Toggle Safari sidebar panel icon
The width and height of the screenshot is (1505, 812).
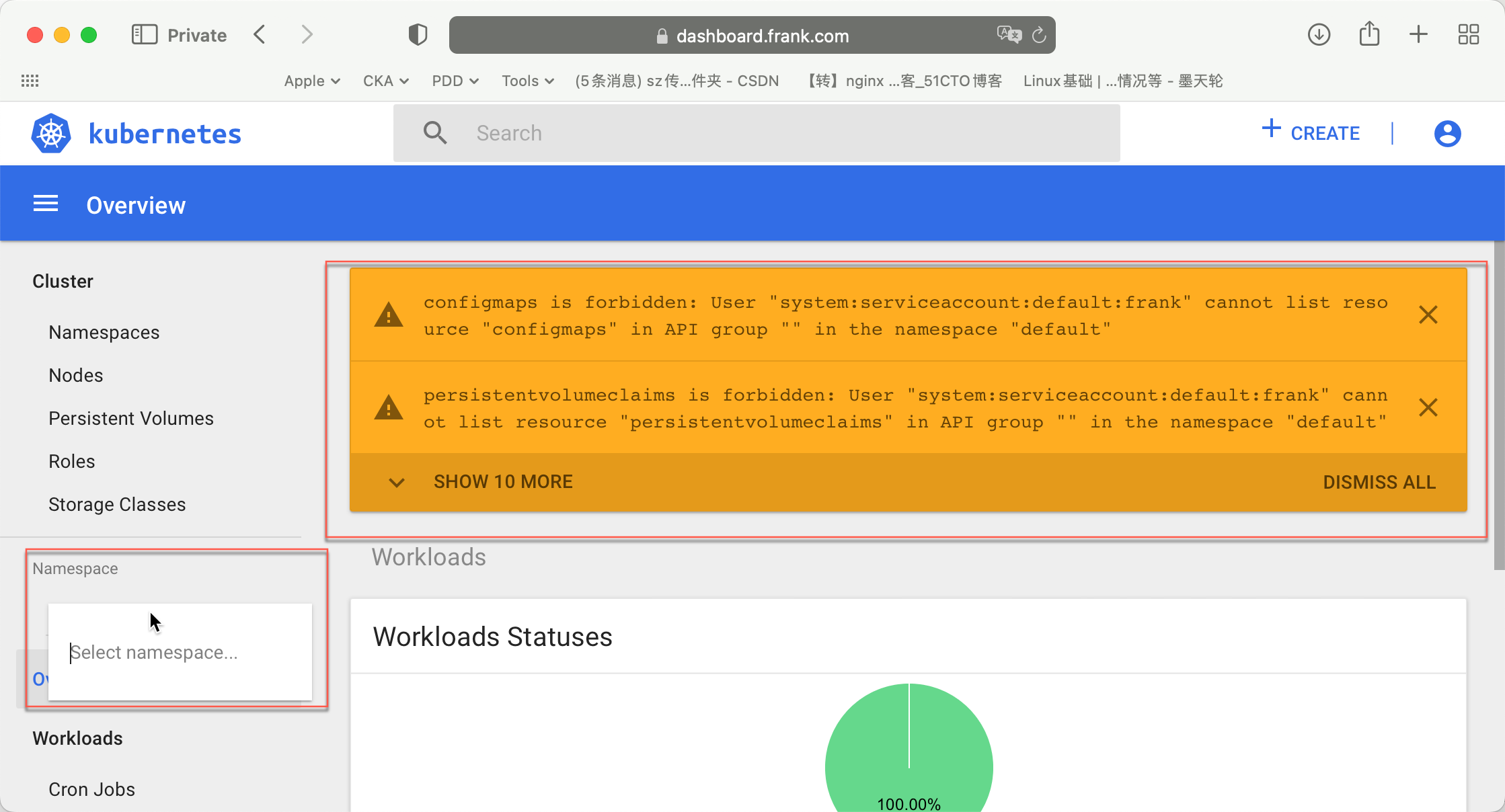[x=144, y=34]
